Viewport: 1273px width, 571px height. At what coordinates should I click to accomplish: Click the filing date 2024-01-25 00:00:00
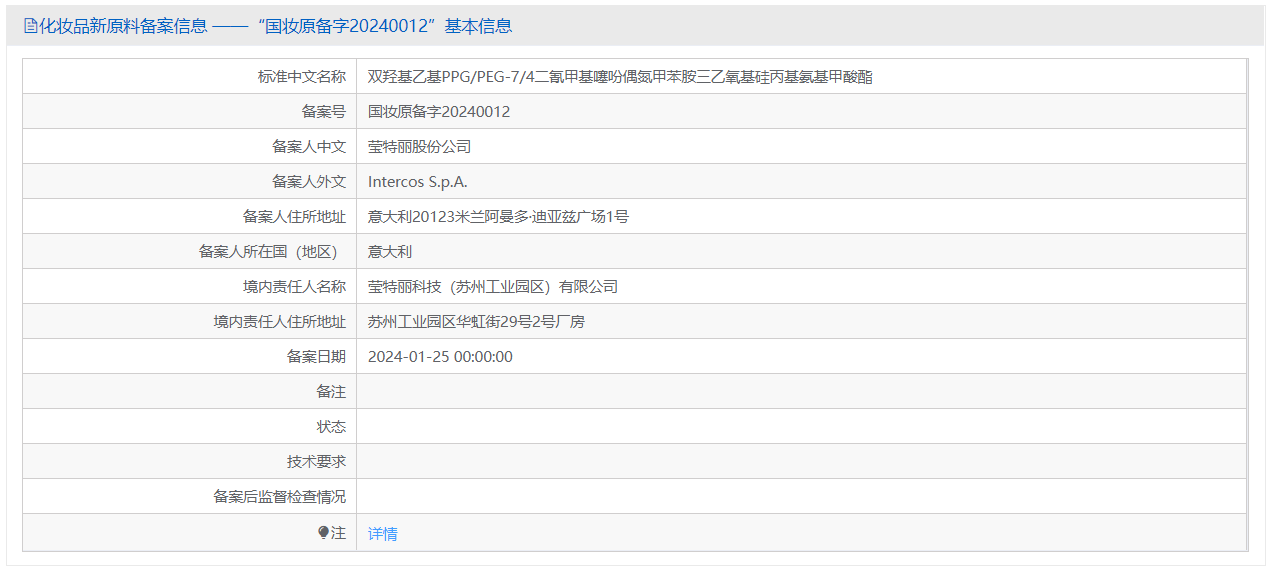pos(440,356)
